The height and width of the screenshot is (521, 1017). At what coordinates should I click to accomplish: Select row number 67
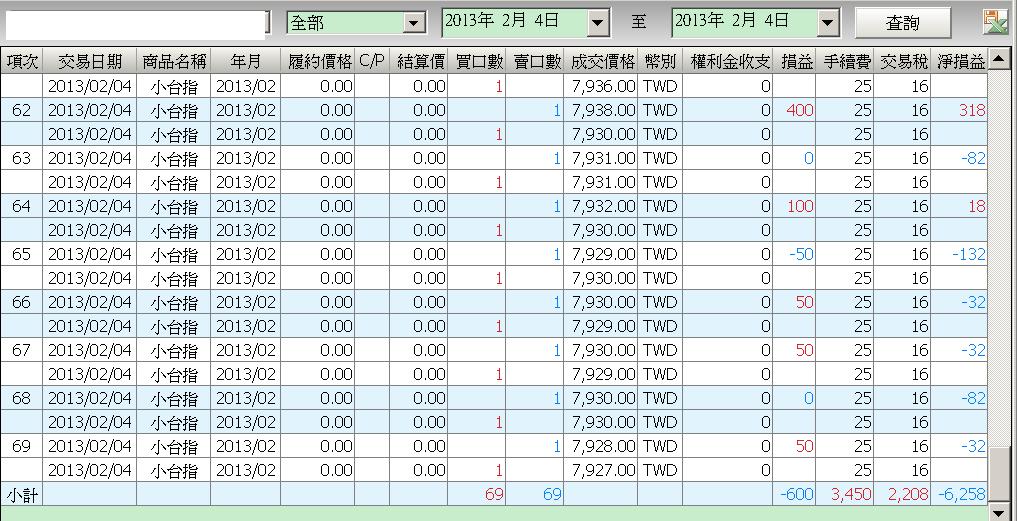click(21, 350)
